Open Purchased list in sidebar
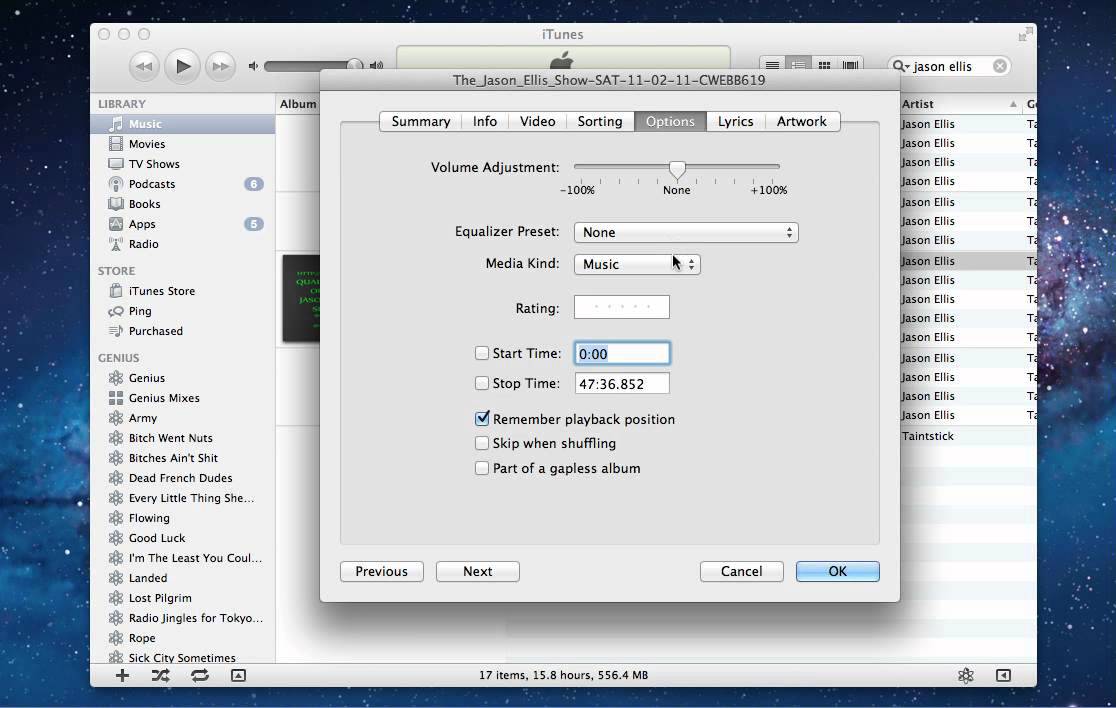Screen dimensions: 1116x708 click(182, 331)
